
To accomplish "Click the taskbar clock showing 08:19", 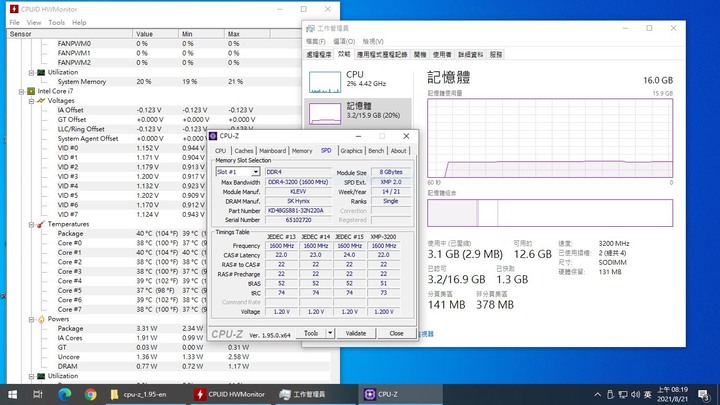I will [672, 394].
